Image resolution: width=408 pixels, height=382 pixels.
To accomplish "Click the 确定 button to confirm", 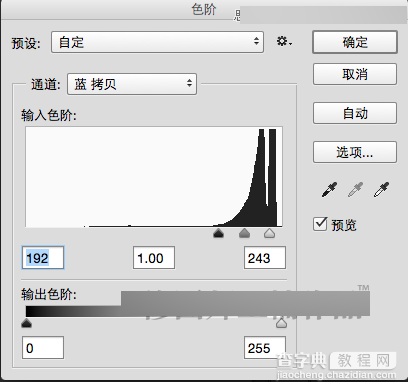I will [355, 42].
